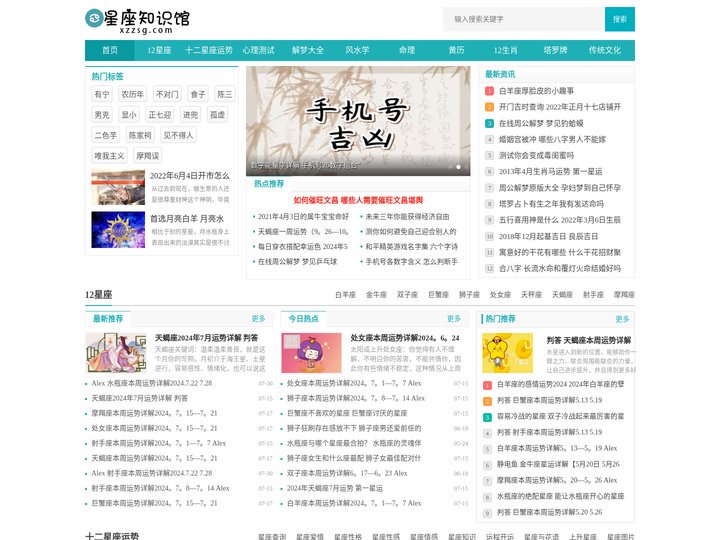Open 2024年天蝎座7月运势 第一星运
This screenshot has width=720, height=540.
[335, 489]
